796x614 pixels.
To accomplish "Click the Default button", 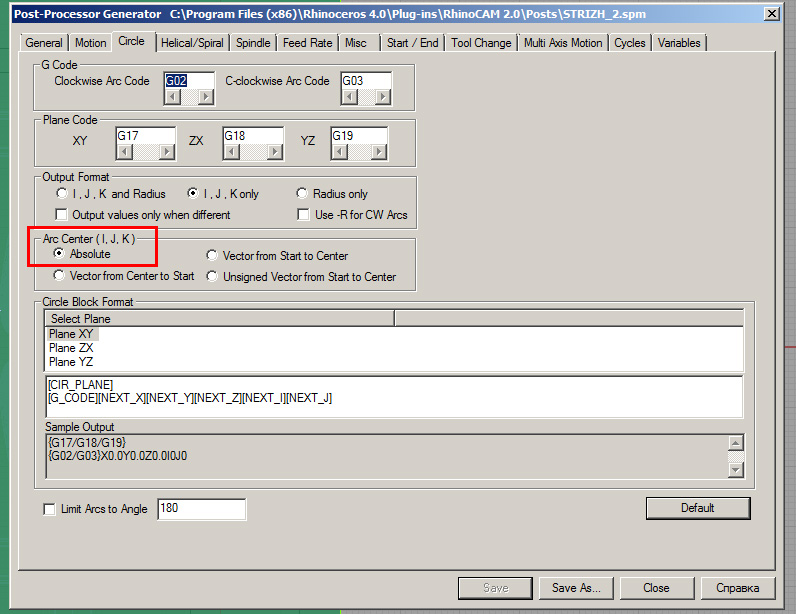I will [x=697, y=508].
